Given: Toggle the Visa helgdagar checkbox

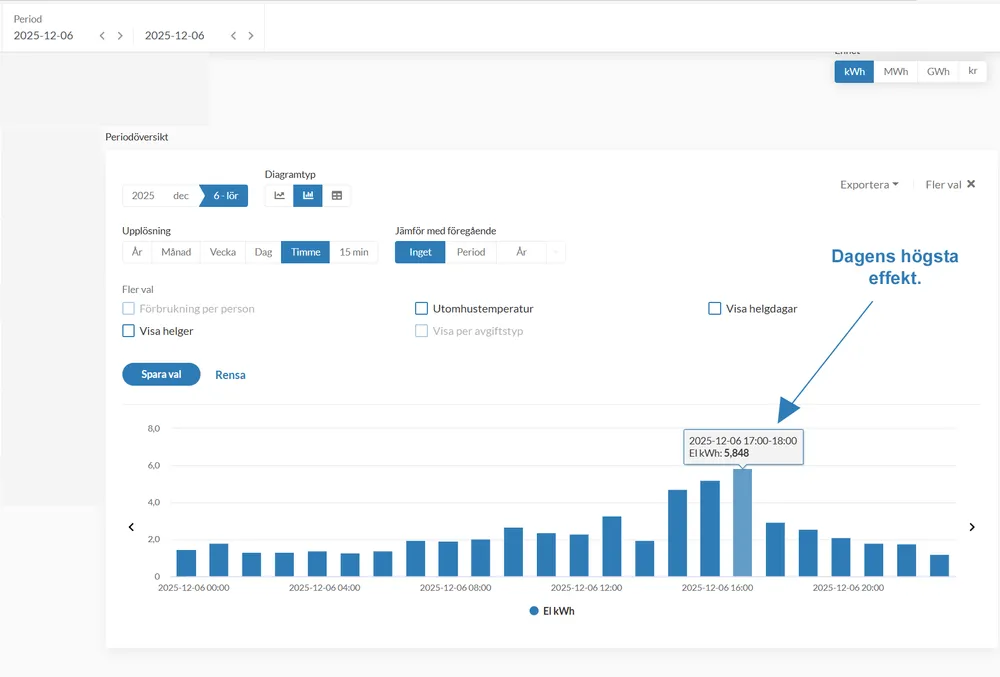Looking at the screenshot, I should pos(715,309).
